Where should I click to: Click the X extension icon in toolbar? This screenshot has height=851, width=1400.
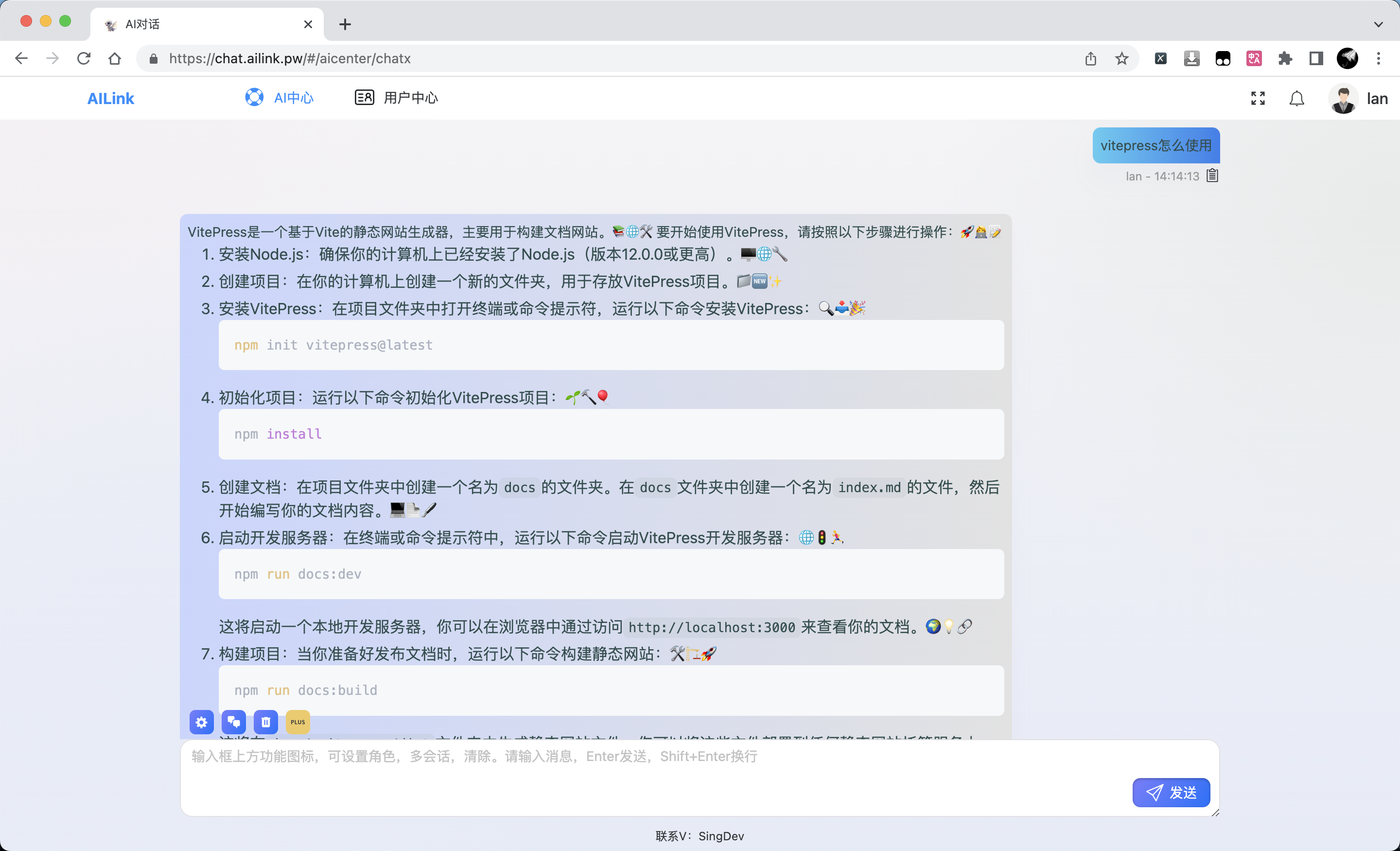click(1160, 58)
